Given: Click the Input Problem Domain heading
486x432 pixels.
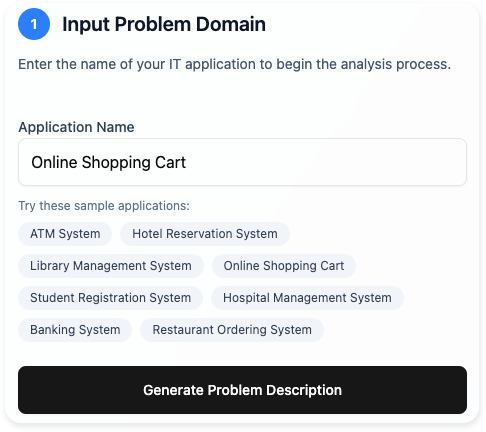Looking at the screenshot, I should (164, 24).
